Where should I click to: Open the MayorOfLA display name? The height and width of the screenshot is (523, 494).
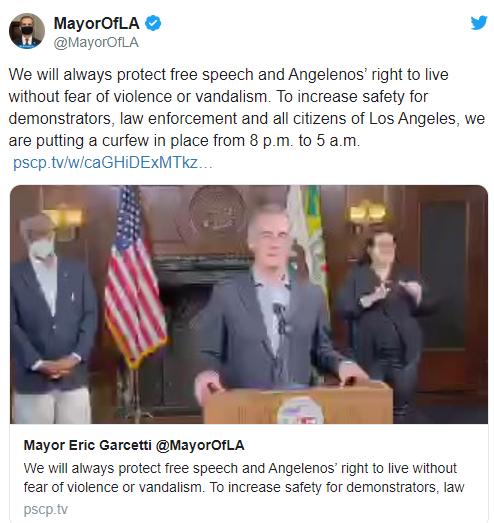[96, 23]
